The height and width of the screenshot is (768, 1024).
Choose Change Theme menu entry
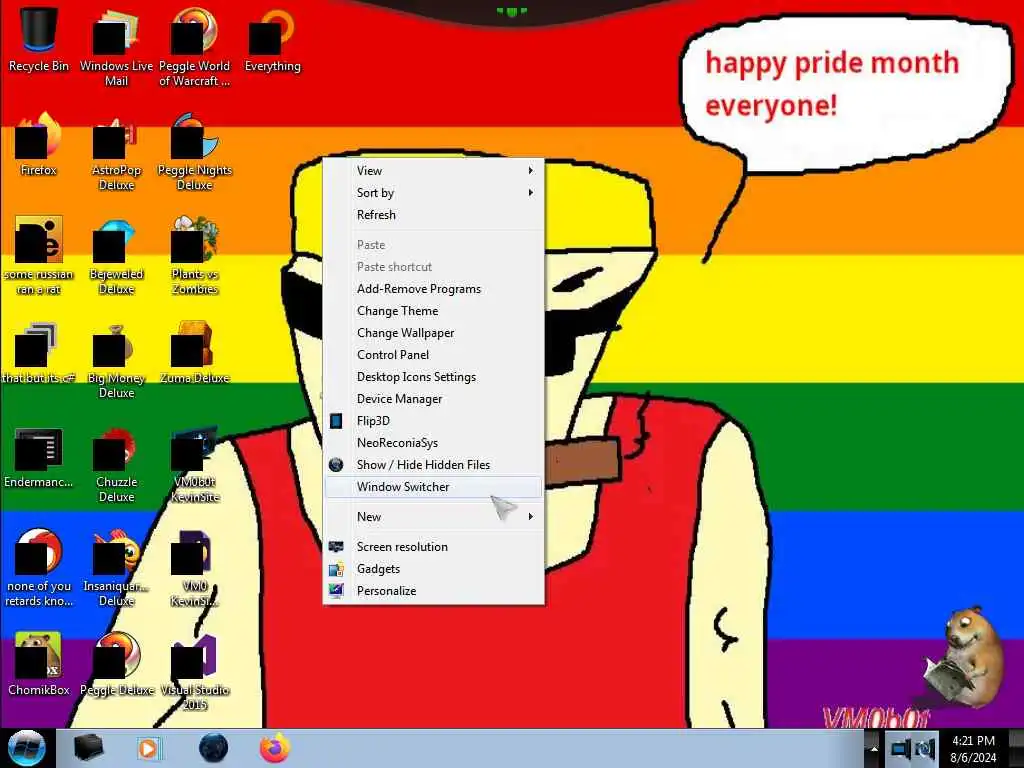pyautogui.click(x=434, y=311)
